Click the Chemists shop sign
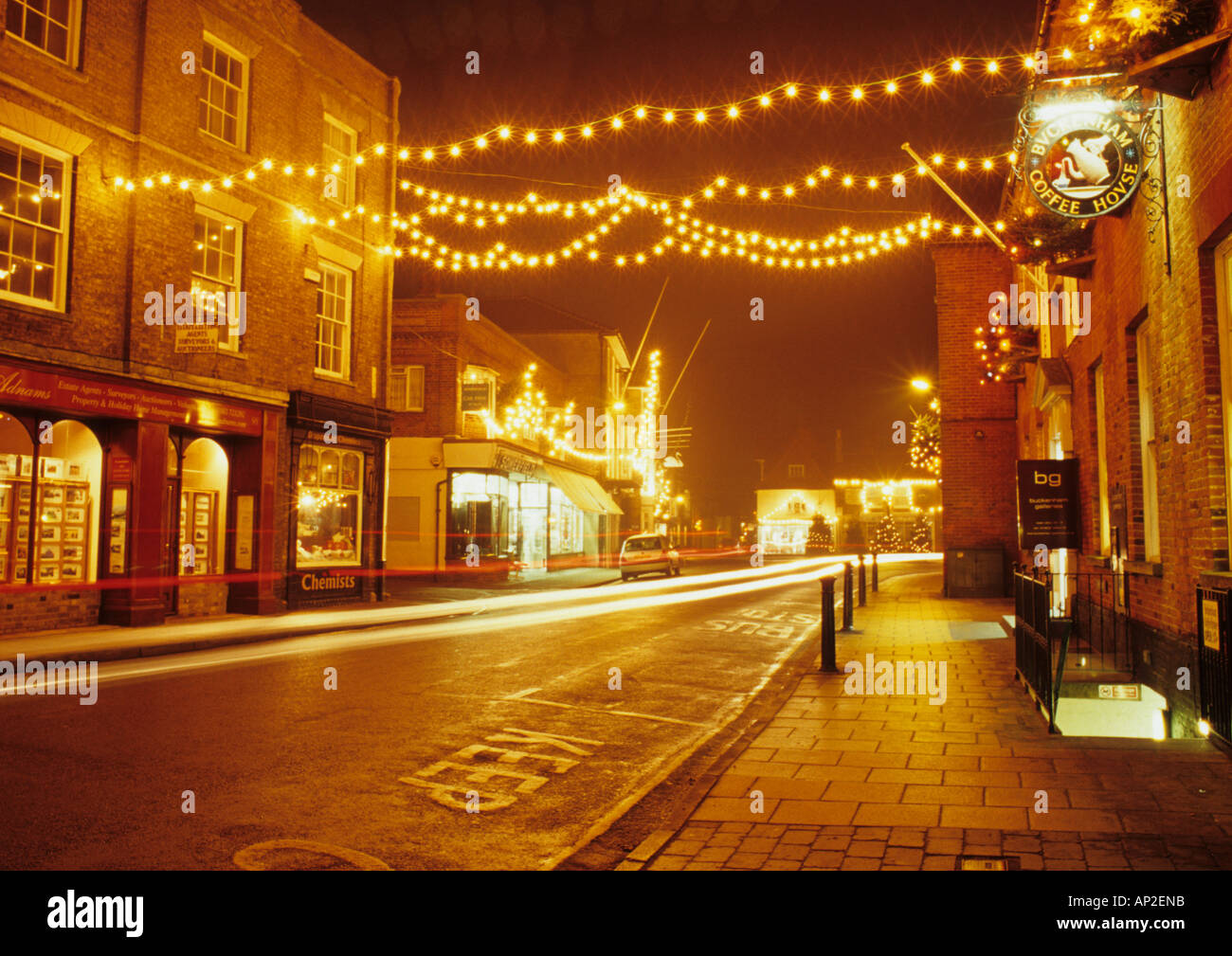1232x956 pixels. (328, 582)
